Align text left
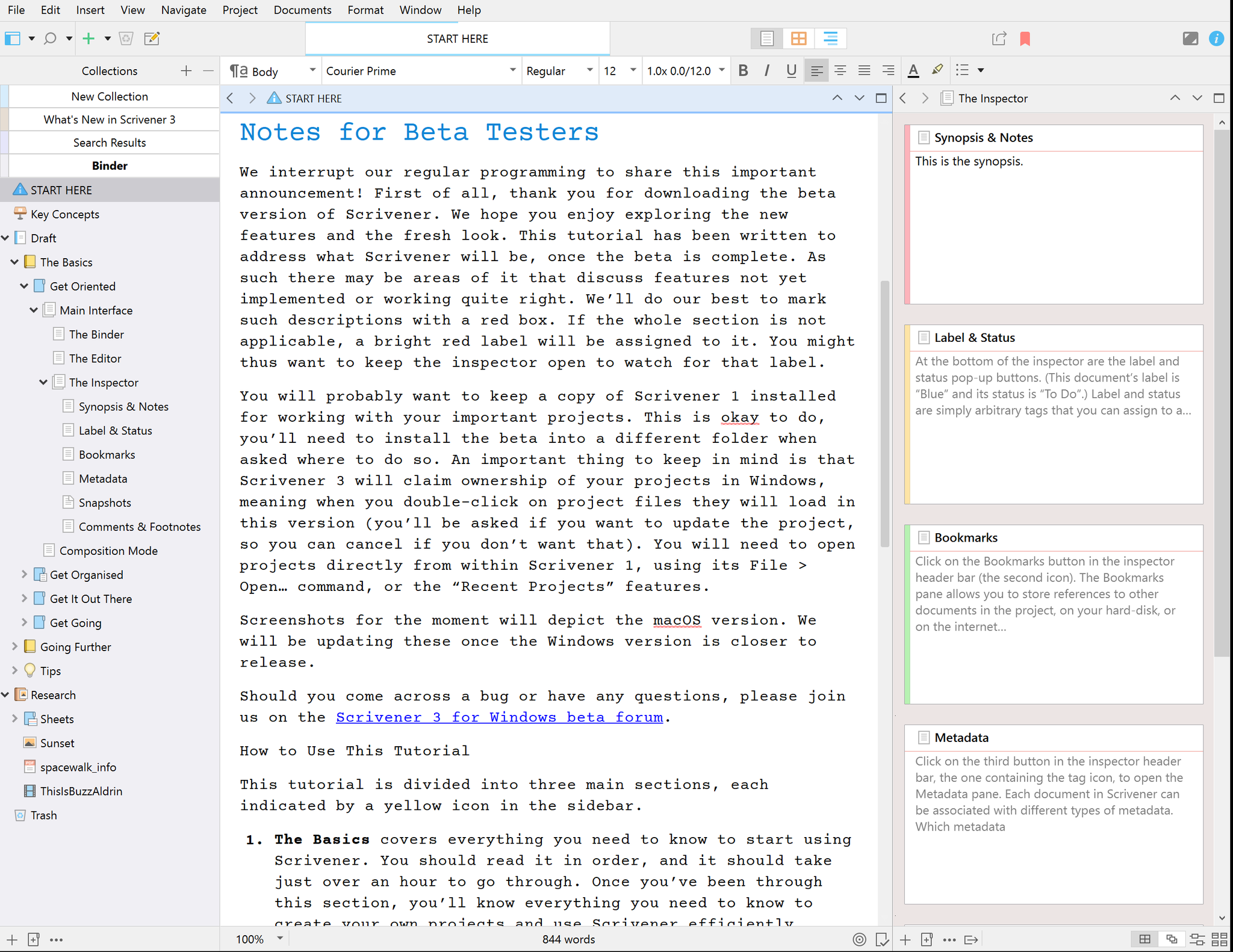Viewport: 1233px width, 952px height. click(816, 71)
